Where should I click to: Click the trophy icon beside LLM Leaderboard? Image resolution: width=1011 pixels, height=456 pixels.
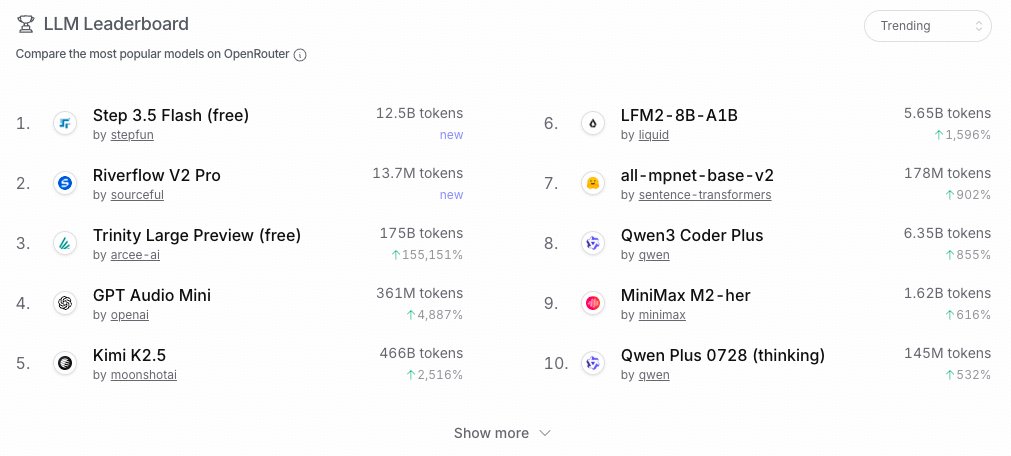click(x=25, y=25)
